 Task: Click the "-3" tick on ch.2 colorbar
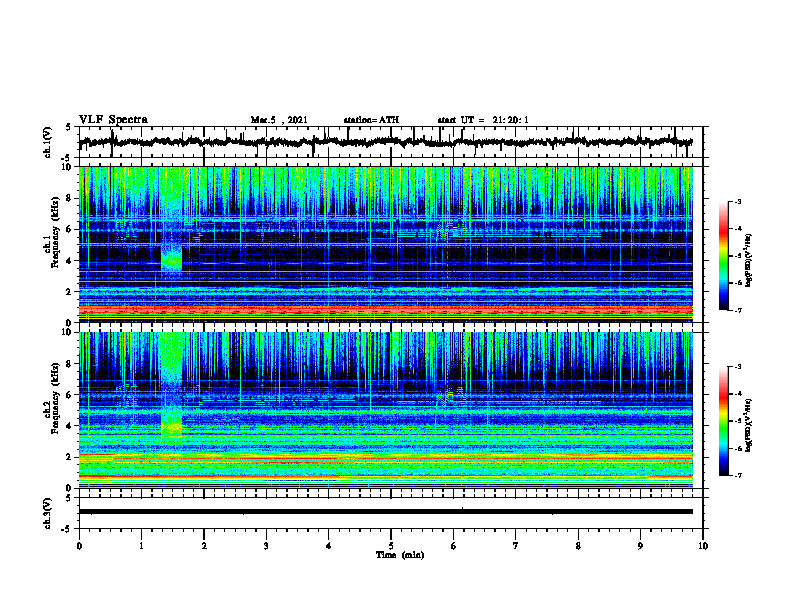pyautogui.click(x=738, y=367)
